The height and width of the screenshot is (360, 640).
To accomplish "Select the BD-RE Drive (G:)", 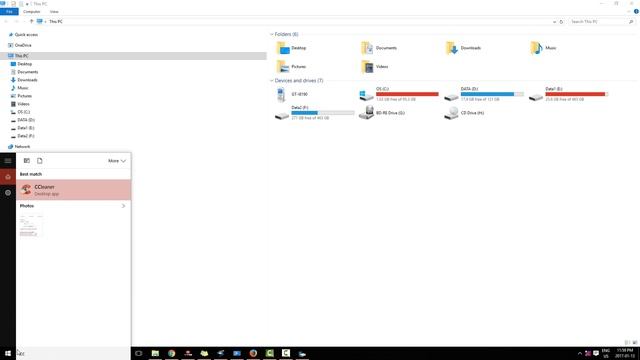I will (x=382, y=113).
